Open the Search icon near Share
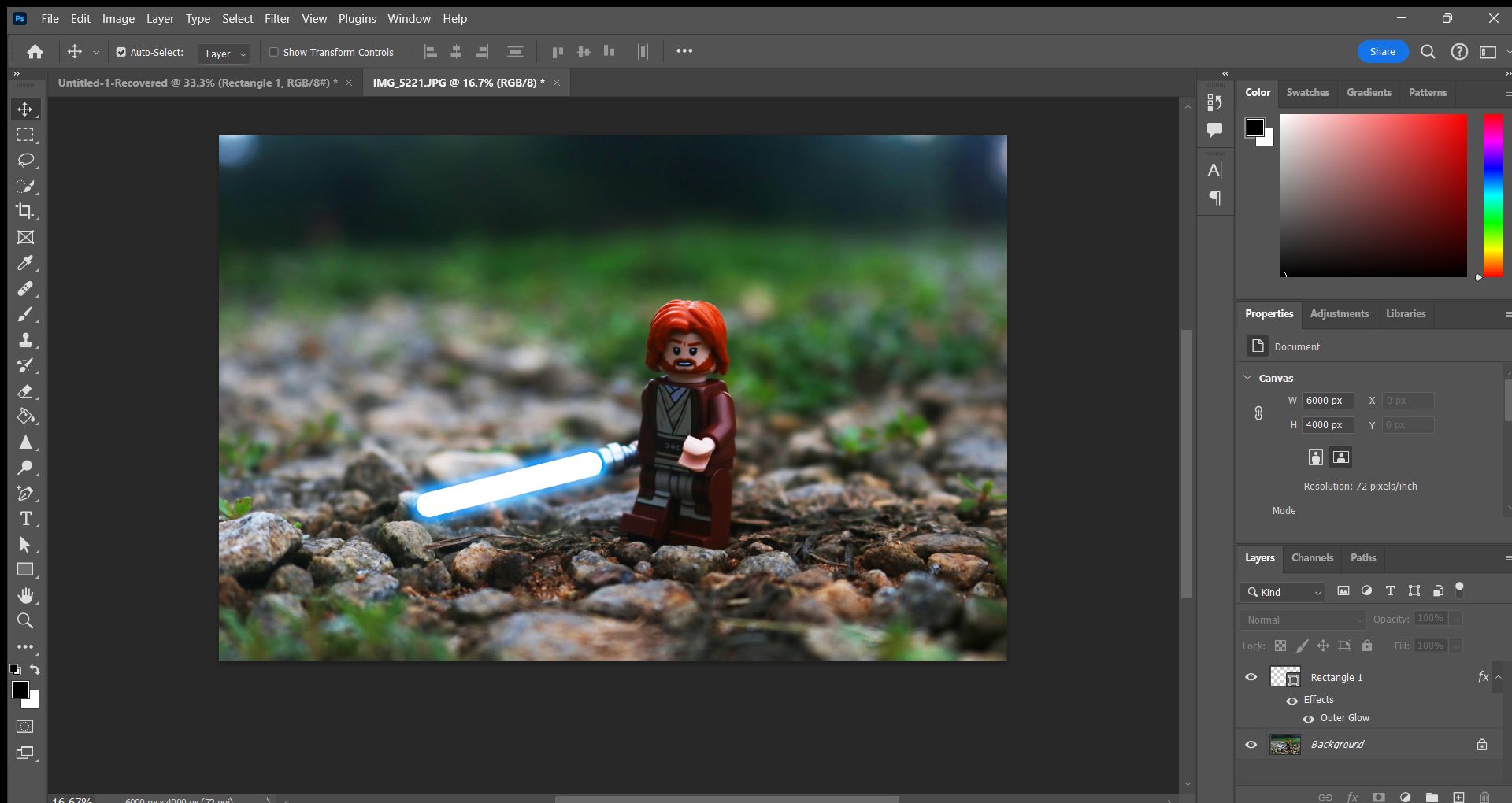 1428,52
